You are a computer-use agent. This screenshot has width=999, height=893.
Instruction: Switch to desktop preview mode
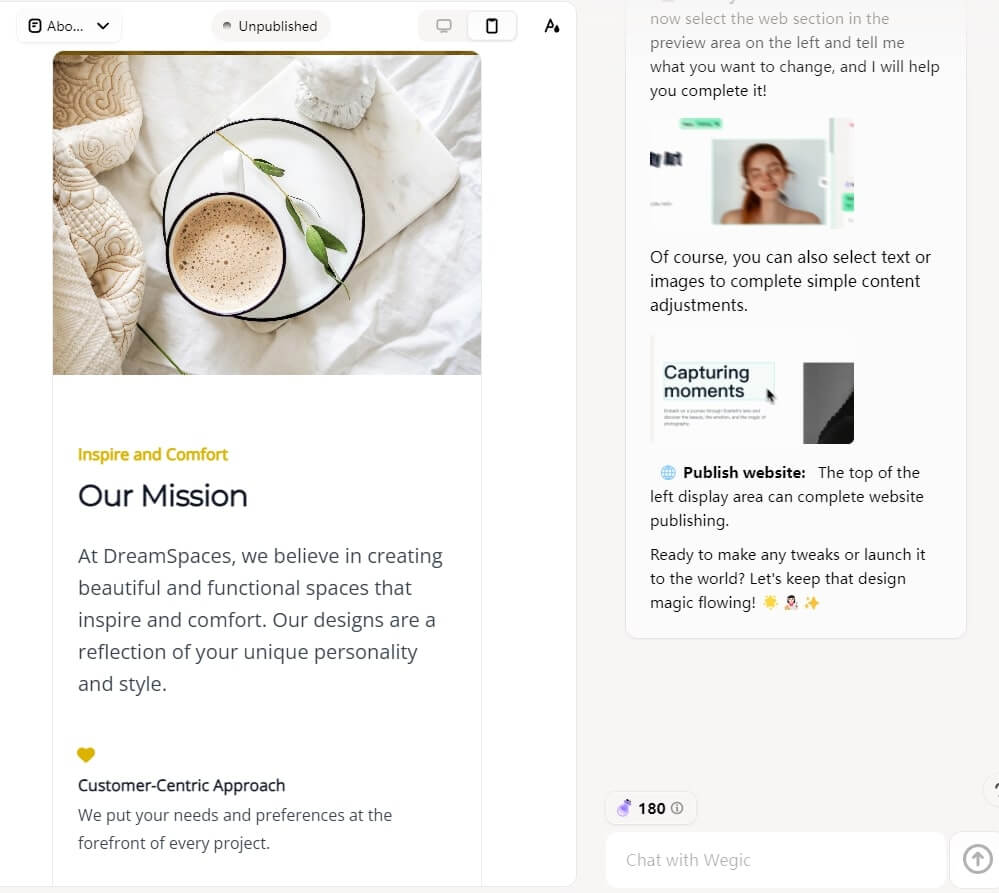coord(444,26)
